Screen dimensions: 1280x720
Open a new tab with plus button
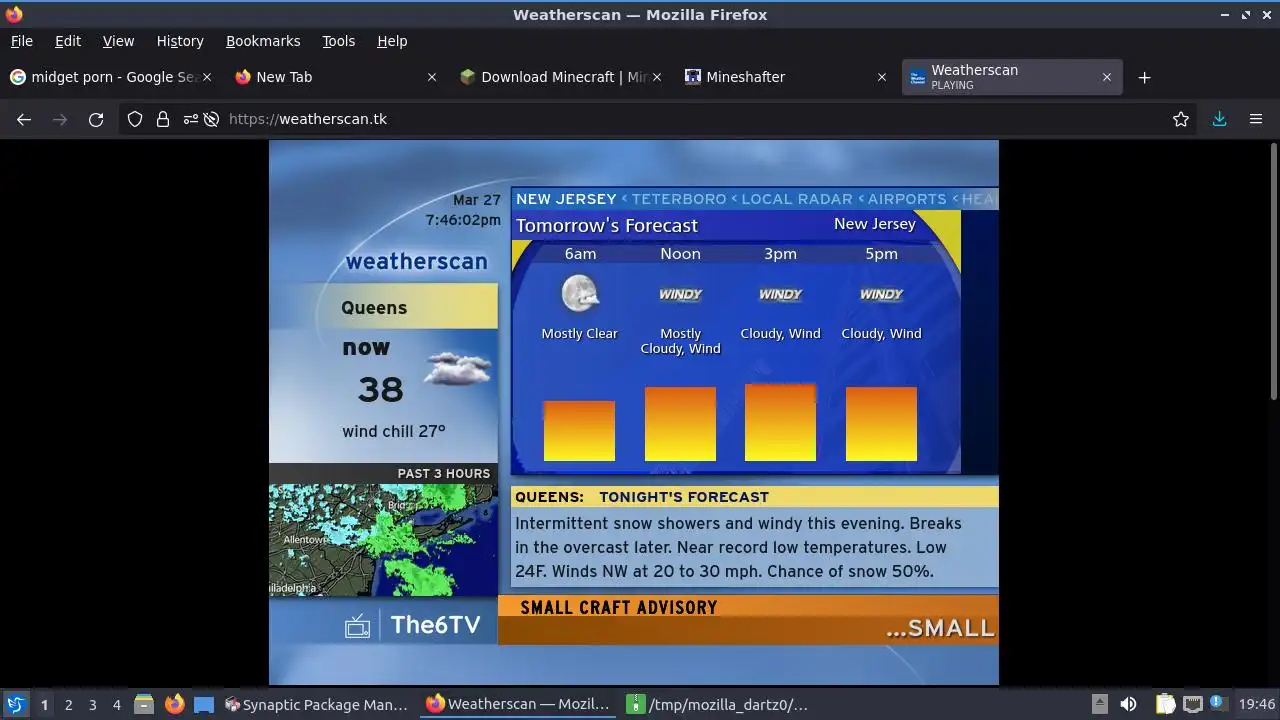click(x=1144, y=77)
